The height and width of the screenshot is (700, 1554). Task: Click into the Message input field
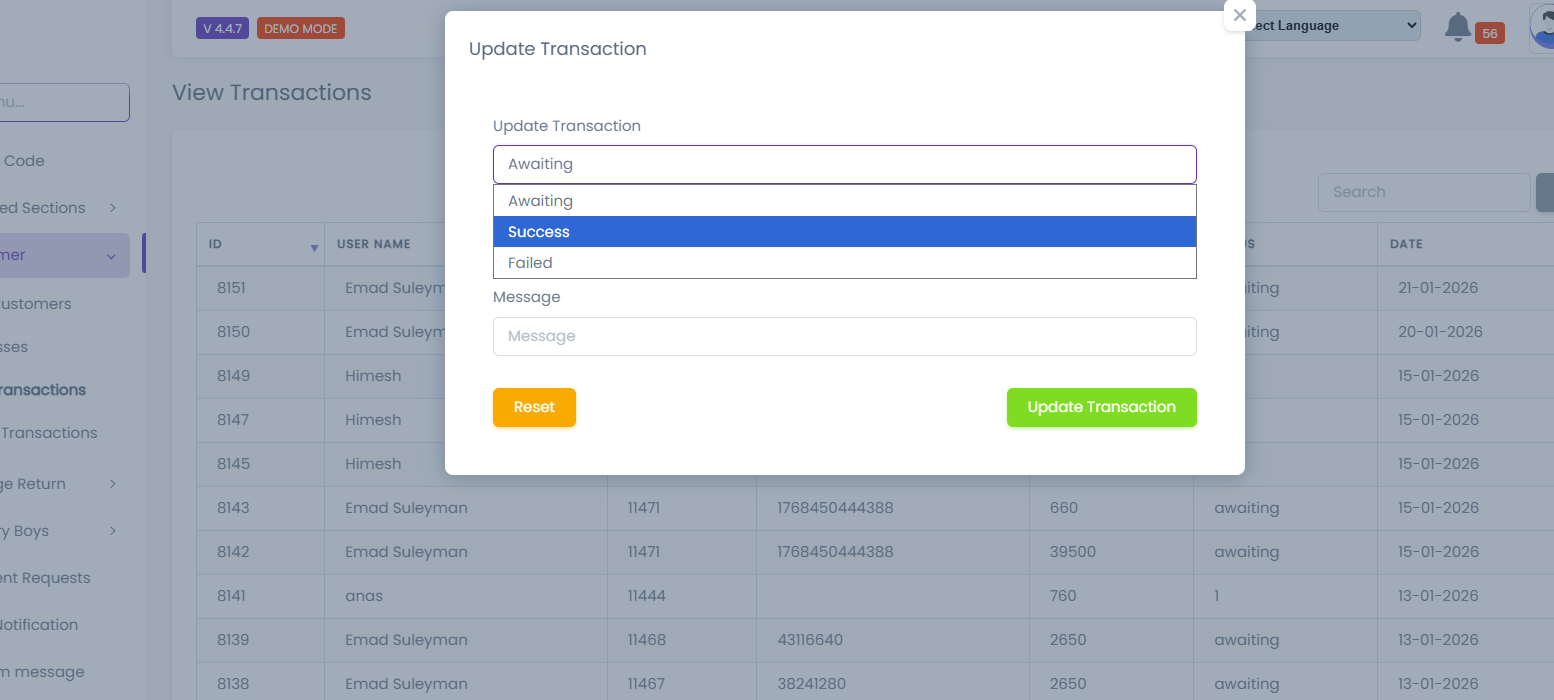(844, 336)
